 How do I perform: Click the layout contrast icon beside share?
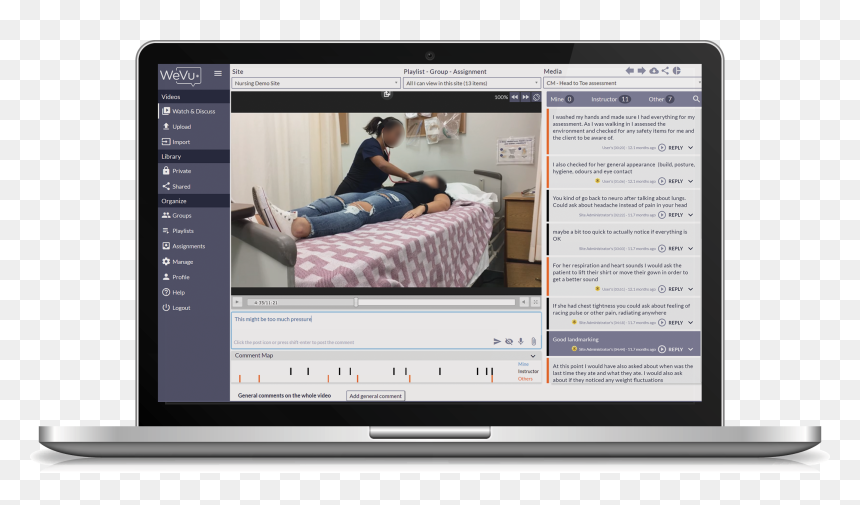click(677, 71)
